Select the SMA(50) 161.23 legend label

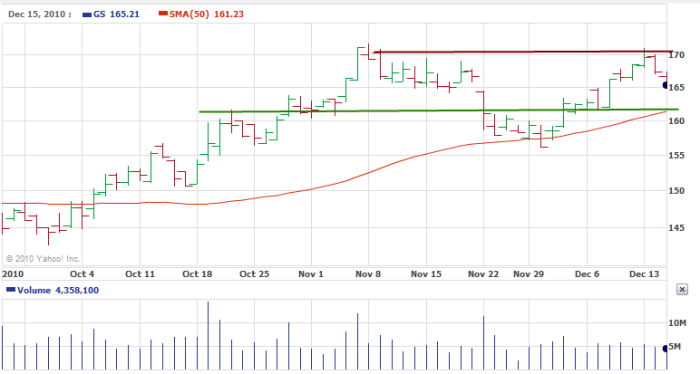coord(206,14)
